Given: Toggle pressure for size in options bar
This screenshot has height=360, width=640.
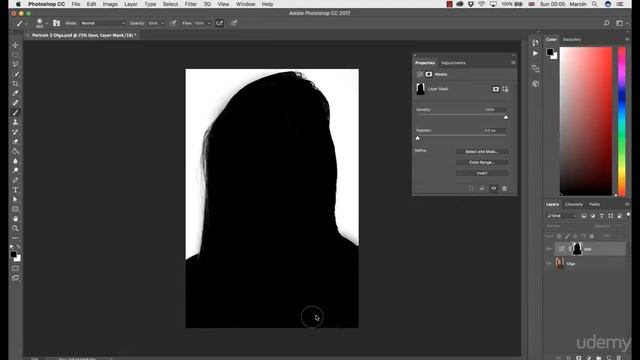Looking at the screenshot, I should 234,23.
